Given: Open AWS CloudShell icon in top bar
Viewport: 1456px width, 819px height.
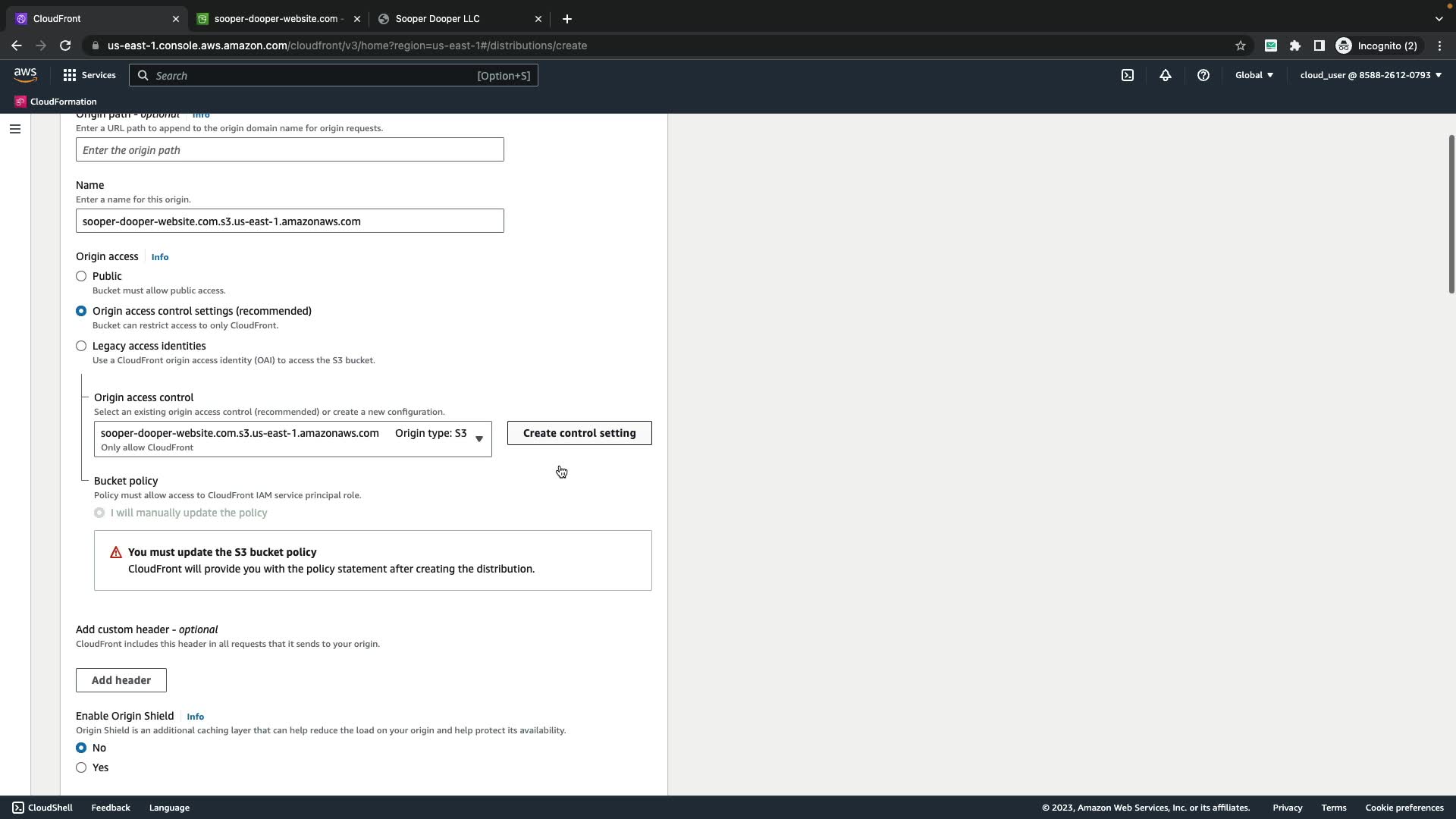Looking at the screenshot, I should tap(1128, 75).
